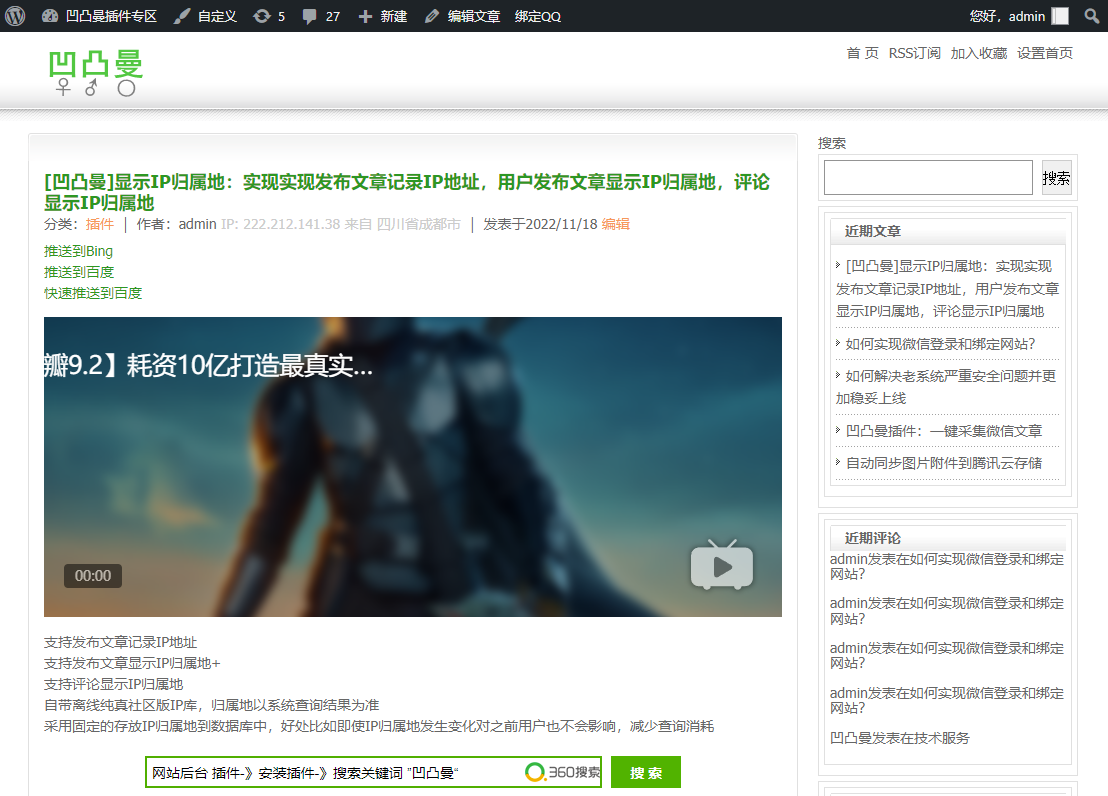Open the comments bubble showing 27

[319, 15]
